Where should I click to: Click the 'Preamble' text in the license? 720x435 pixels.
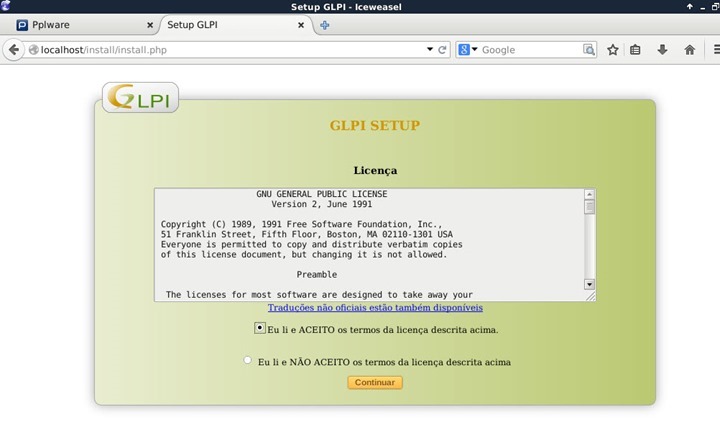click(316, 274)
